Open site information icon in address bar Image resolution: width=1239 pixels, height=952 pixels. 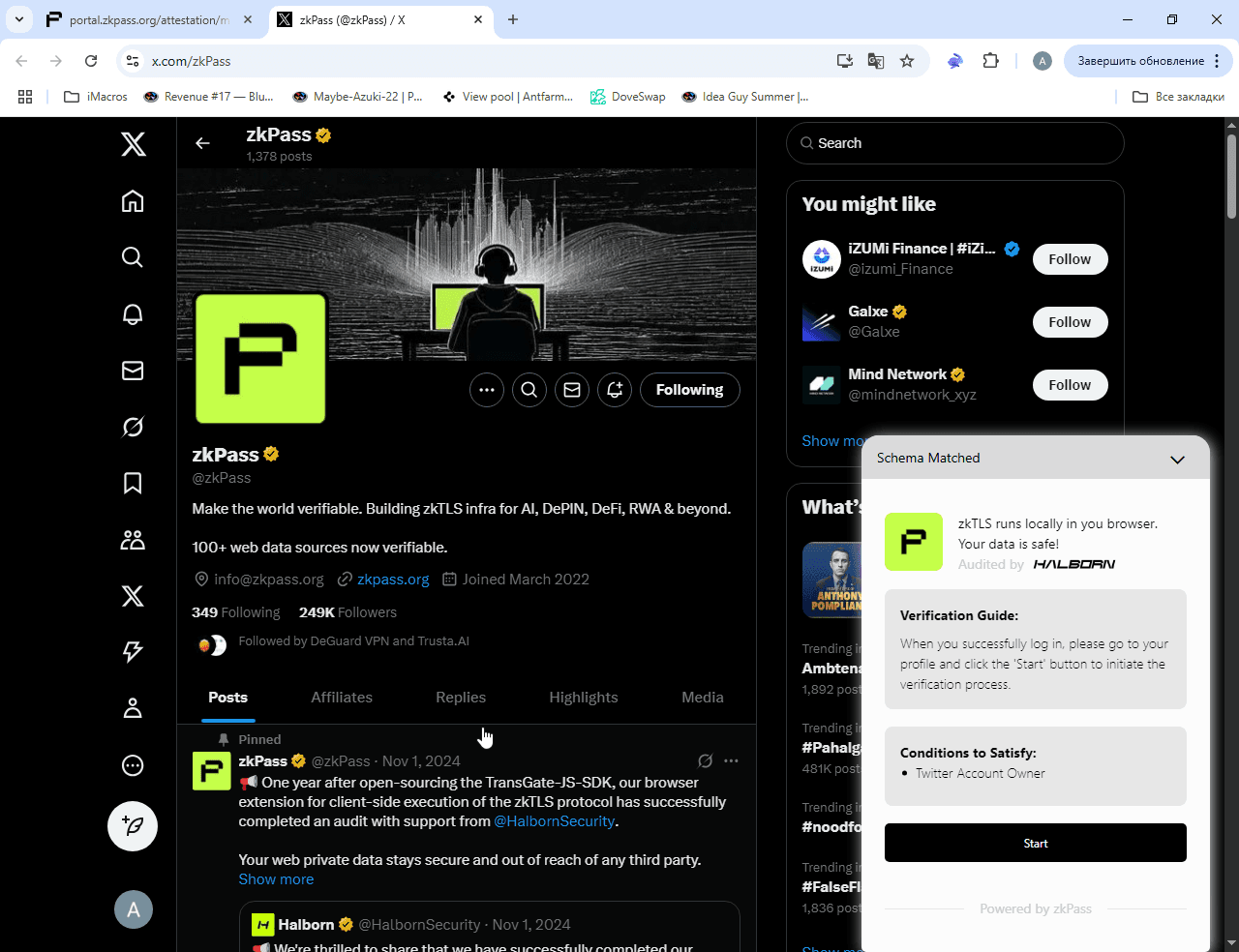click(133, 61)
